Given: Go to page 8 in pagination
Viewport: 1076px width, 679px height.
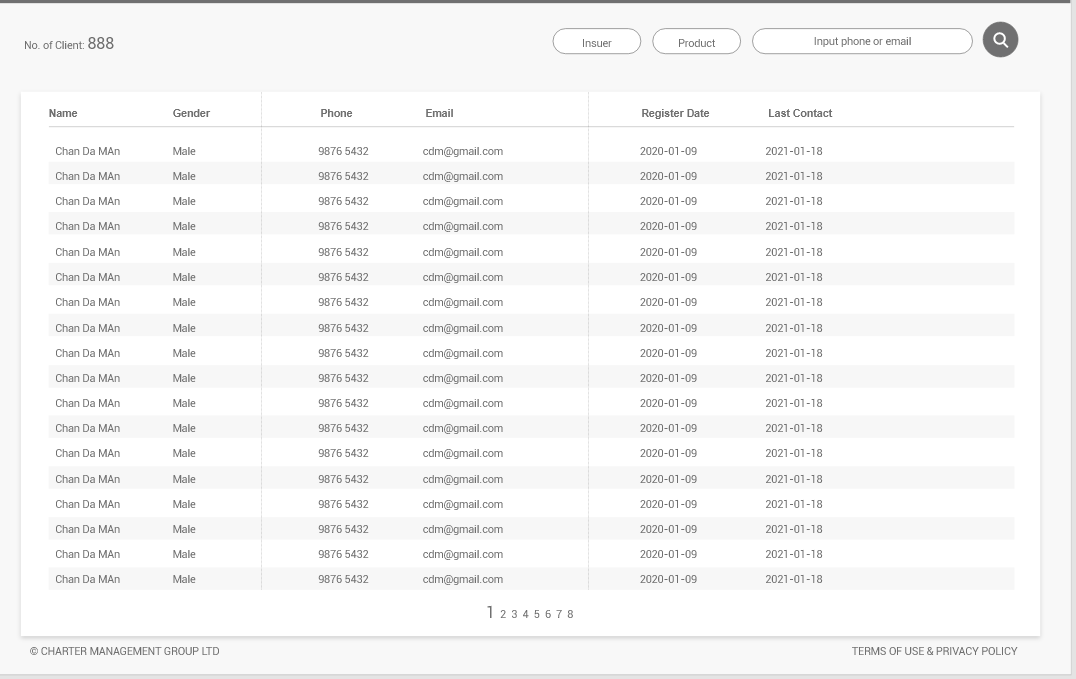Looking at the screenshot, I should tap(570, 614).
